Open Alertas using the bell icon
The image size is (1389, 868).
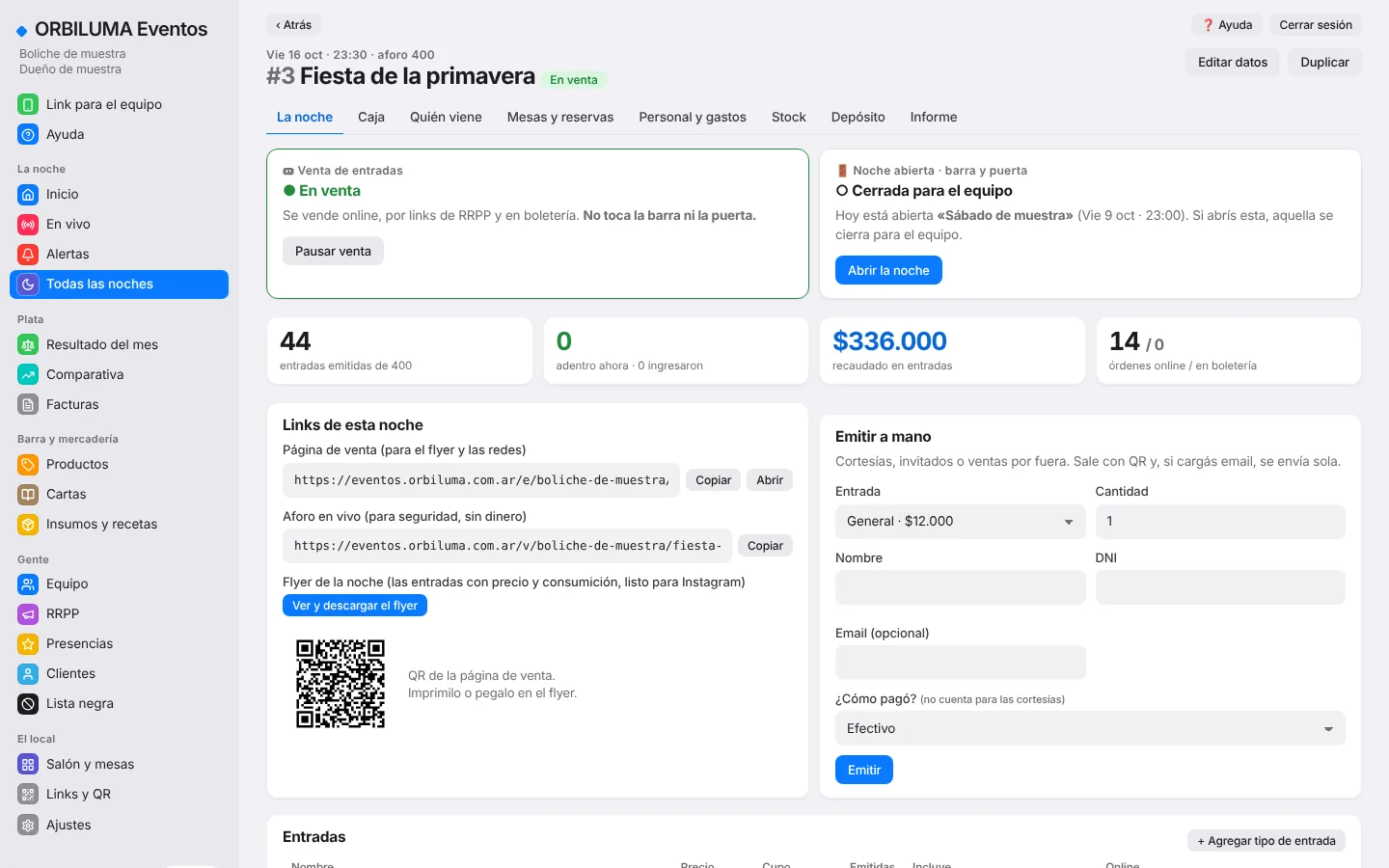pyautogui.click(x=28, y=254)
